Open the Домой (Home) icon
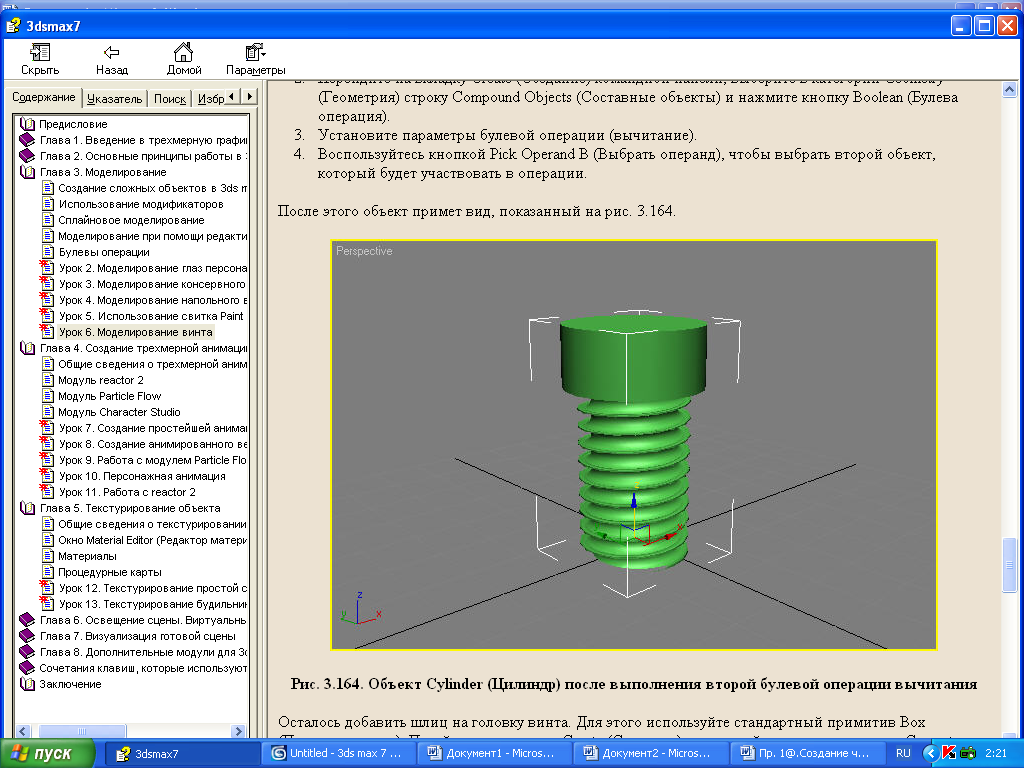This screenshot has height=768, width=1024. (x=184, y=52)
